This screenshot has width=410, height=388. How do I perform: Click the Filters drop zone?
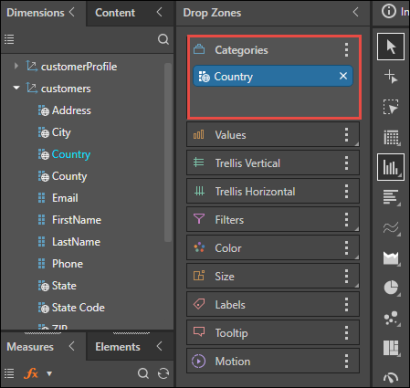coord(273,219)
